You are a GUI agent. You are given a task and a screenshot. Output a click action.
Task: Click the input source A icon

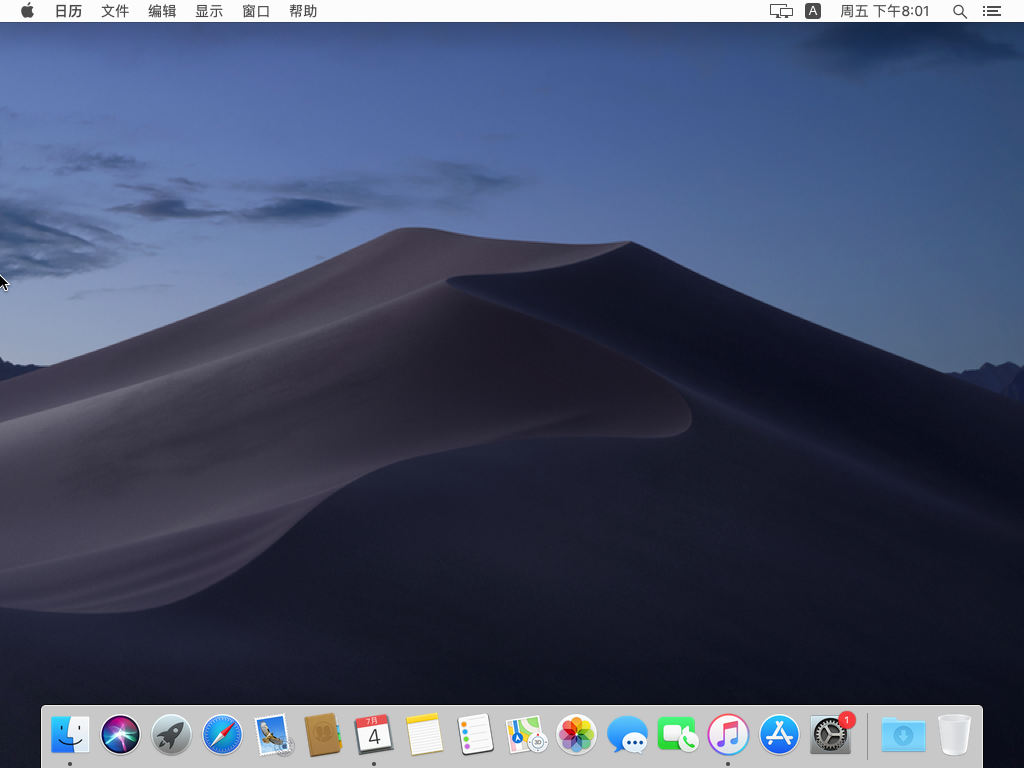tap(813, 11)
